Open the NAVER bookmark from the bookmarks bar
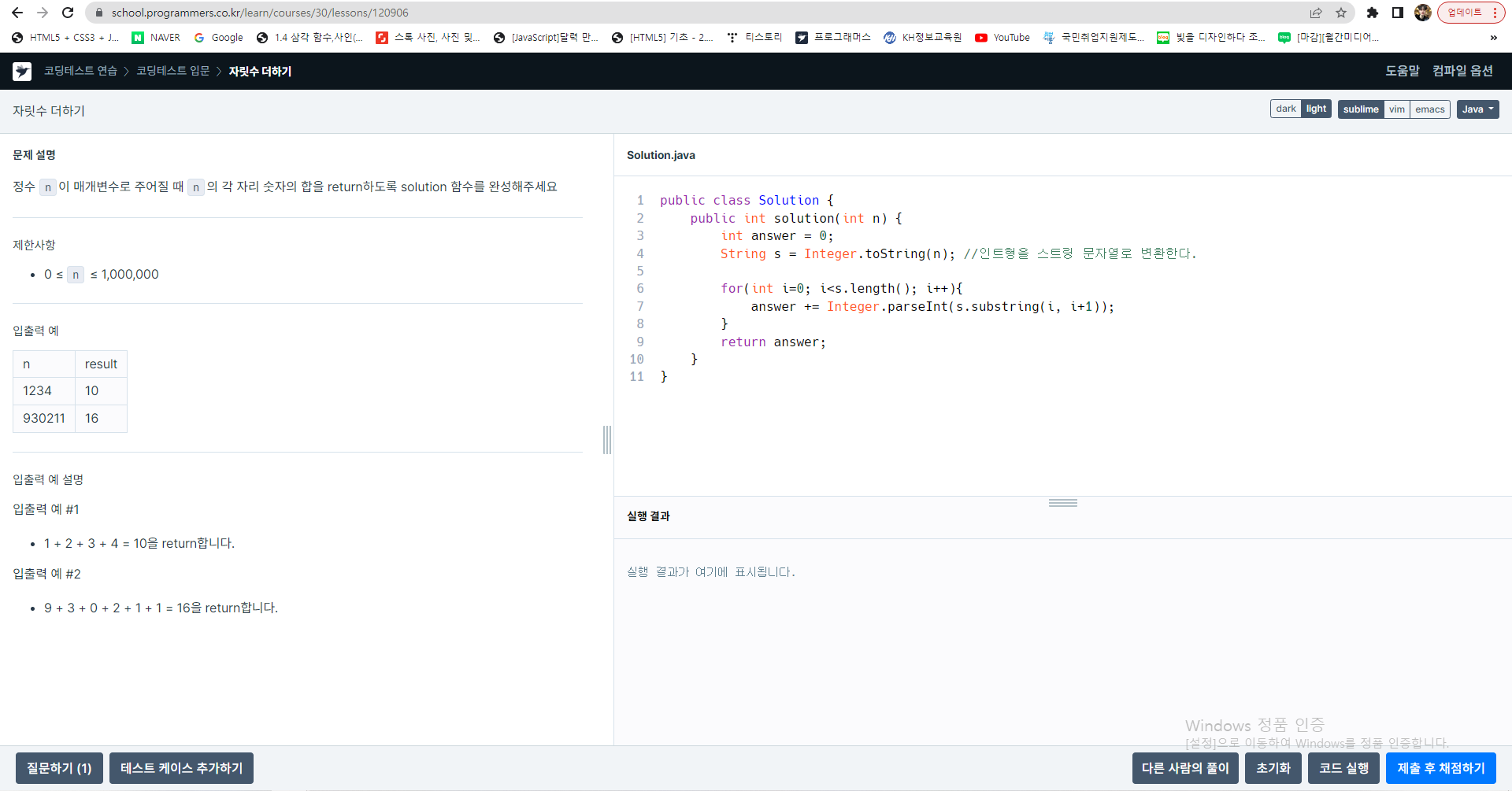The width and height of the screenshot is (1512, 791). tap(155, 37)
